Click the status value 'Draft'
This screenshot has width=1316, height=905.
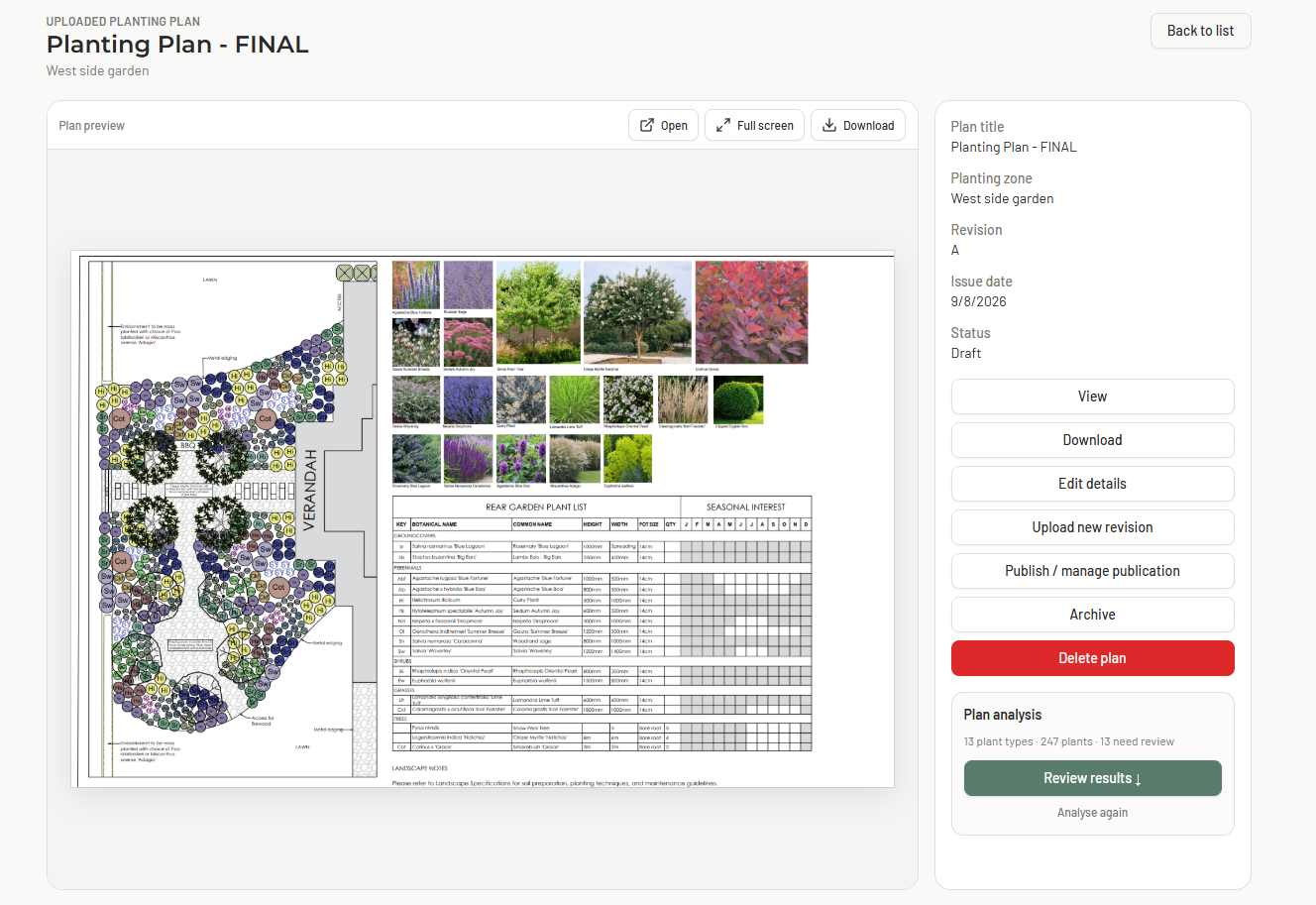coord(966,353)
